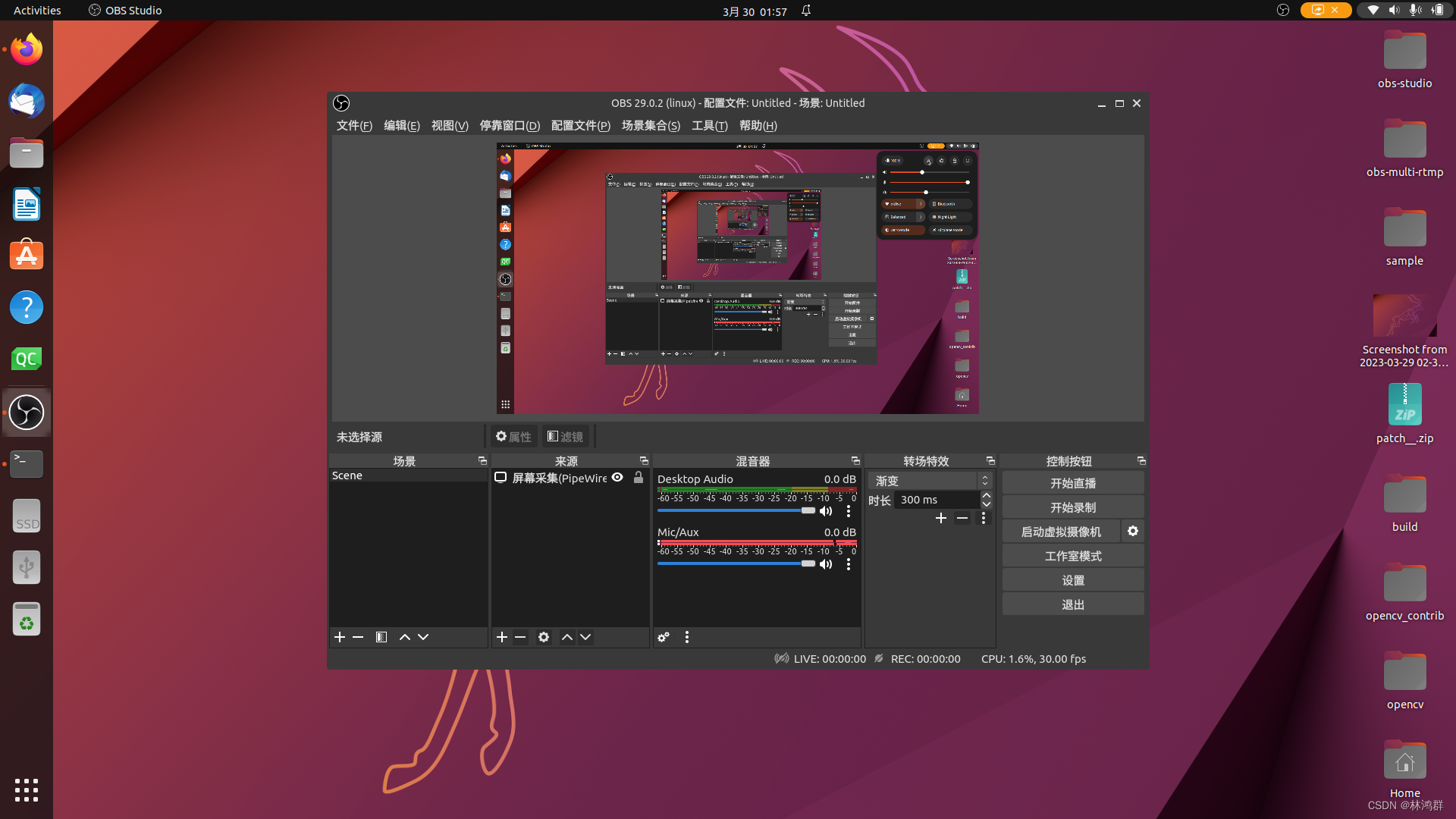The image size is (1456, 819).
Task: Open scene filters icon in Scenes panel
Action: coord(381,637)
